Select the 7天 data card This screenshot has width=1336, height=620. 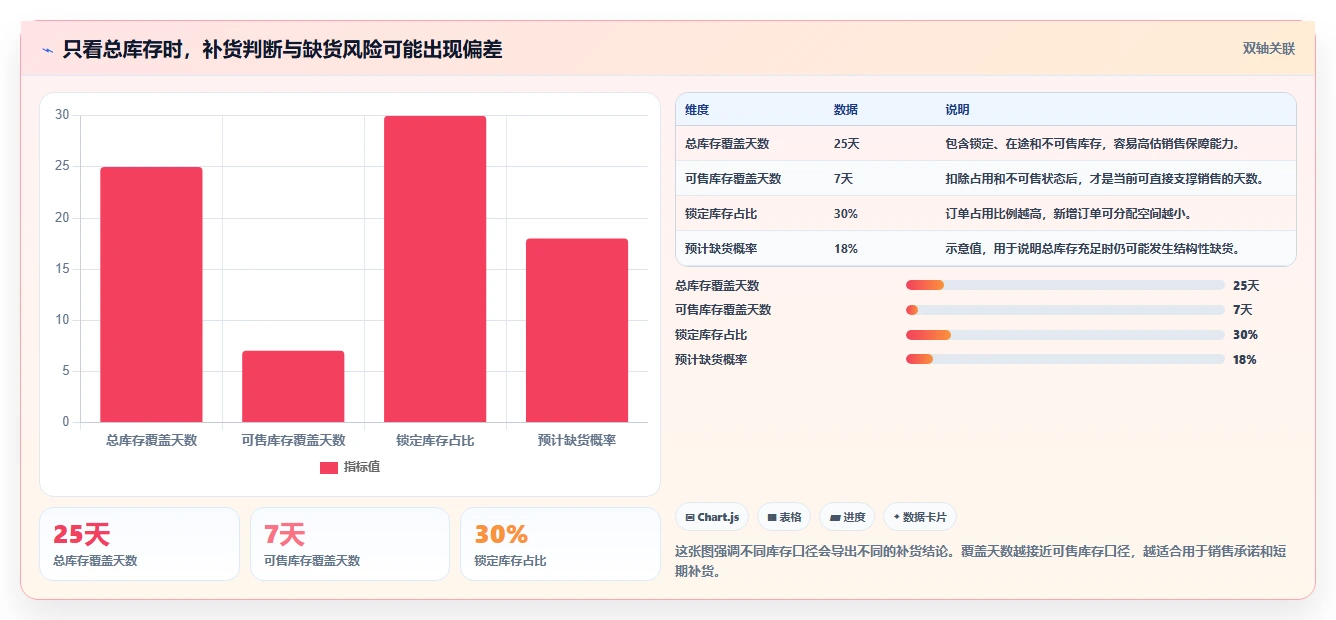pyautogui.click(x=350, y=544)
